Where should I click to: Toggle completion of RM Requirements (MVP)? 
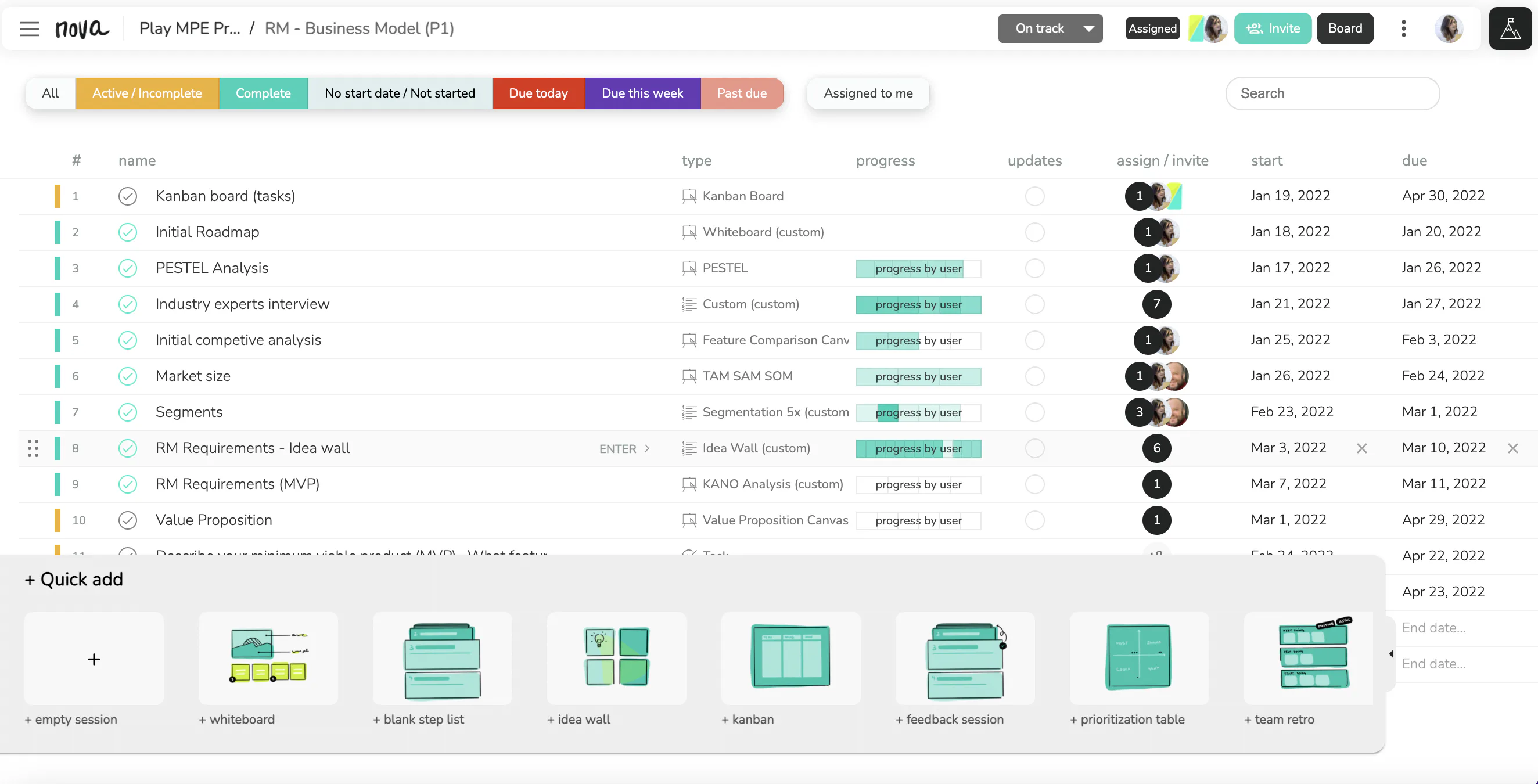127,484
